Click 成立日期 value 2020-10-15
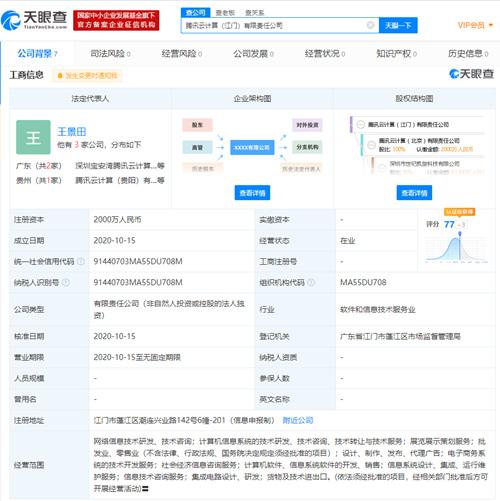Viewport: 500px width, 501px height. pyautogui.click(x=114, y=240)
